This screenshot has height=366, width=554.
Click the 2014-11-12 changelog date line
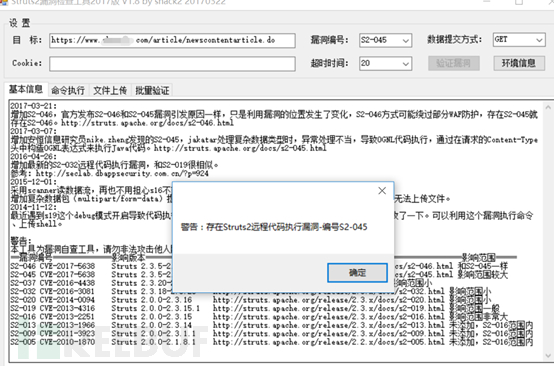coord(34,207)
